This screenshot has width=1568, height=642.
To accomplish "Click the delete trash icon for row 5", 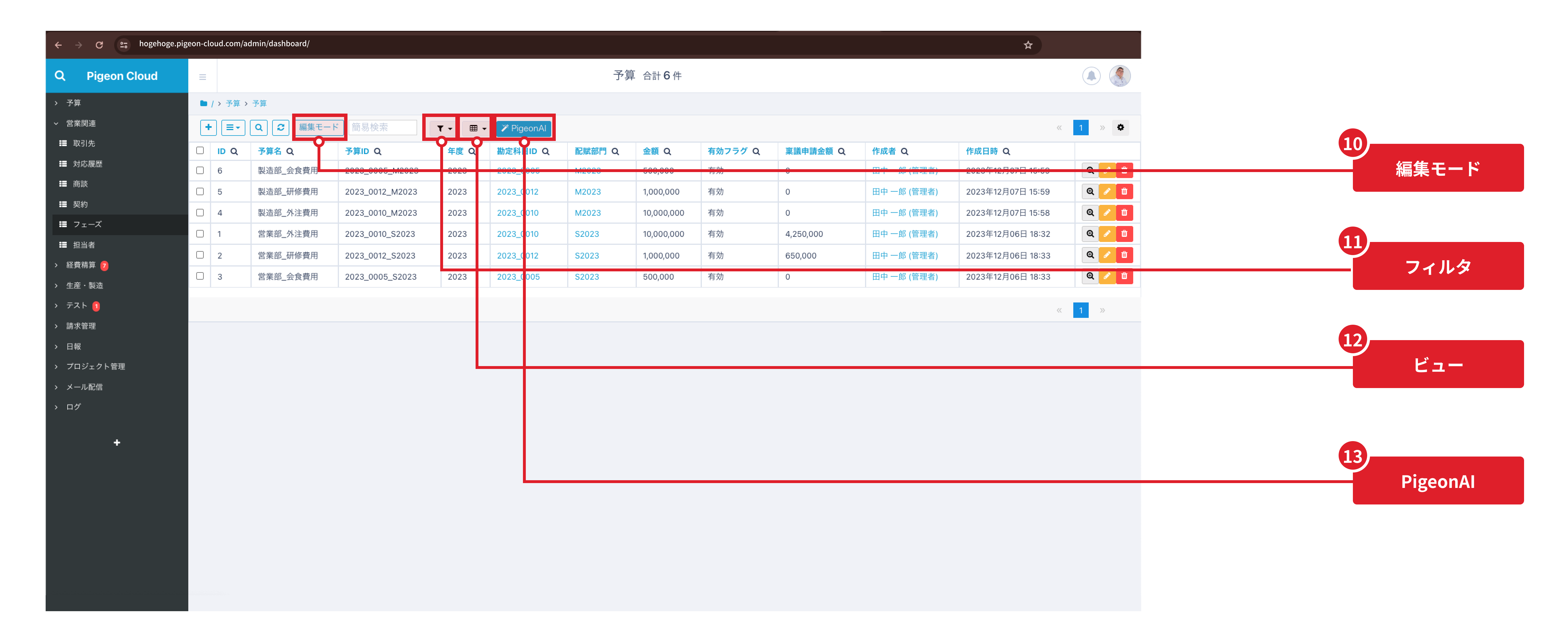I will click(1124, 192).
